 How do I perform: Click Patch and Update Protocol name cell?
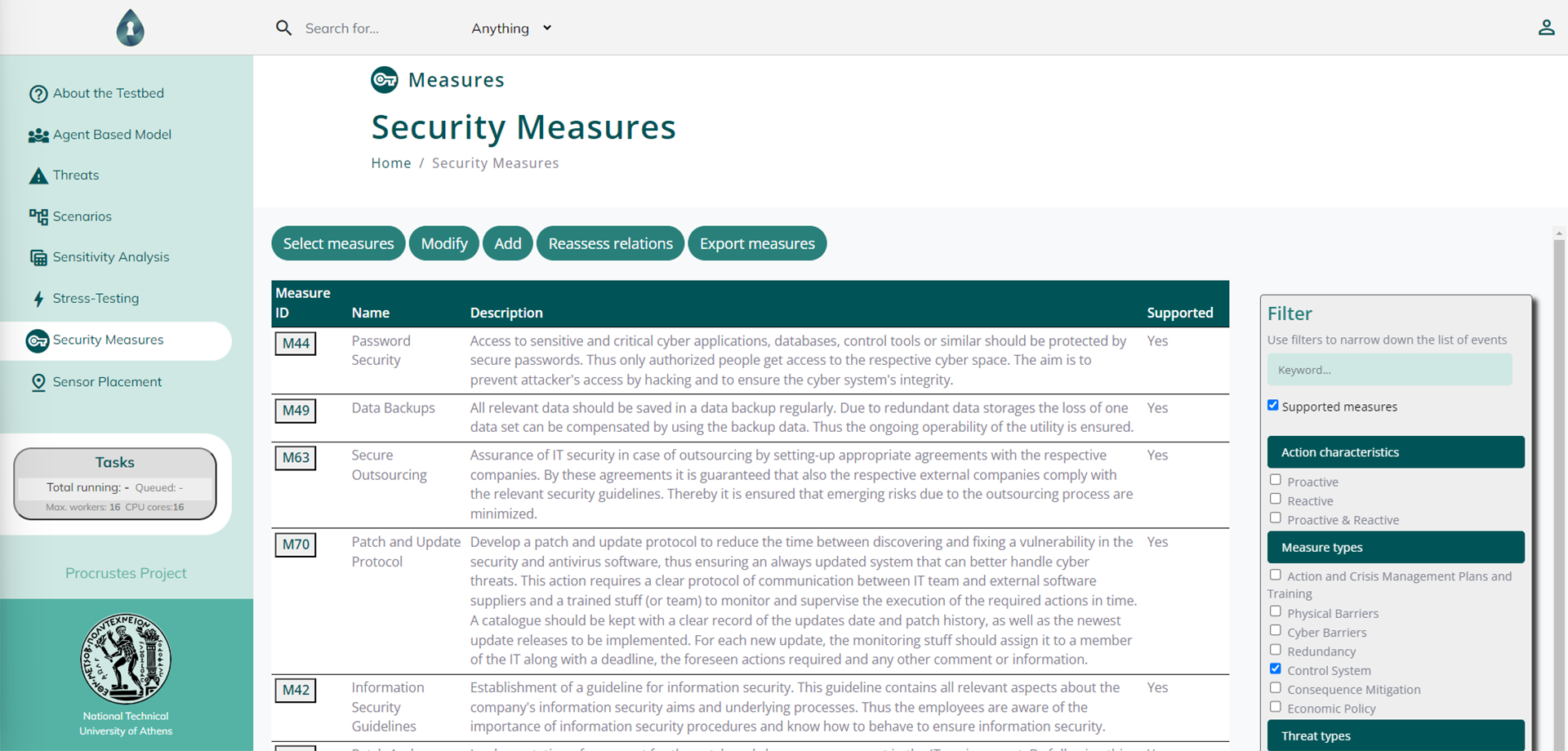406,552
